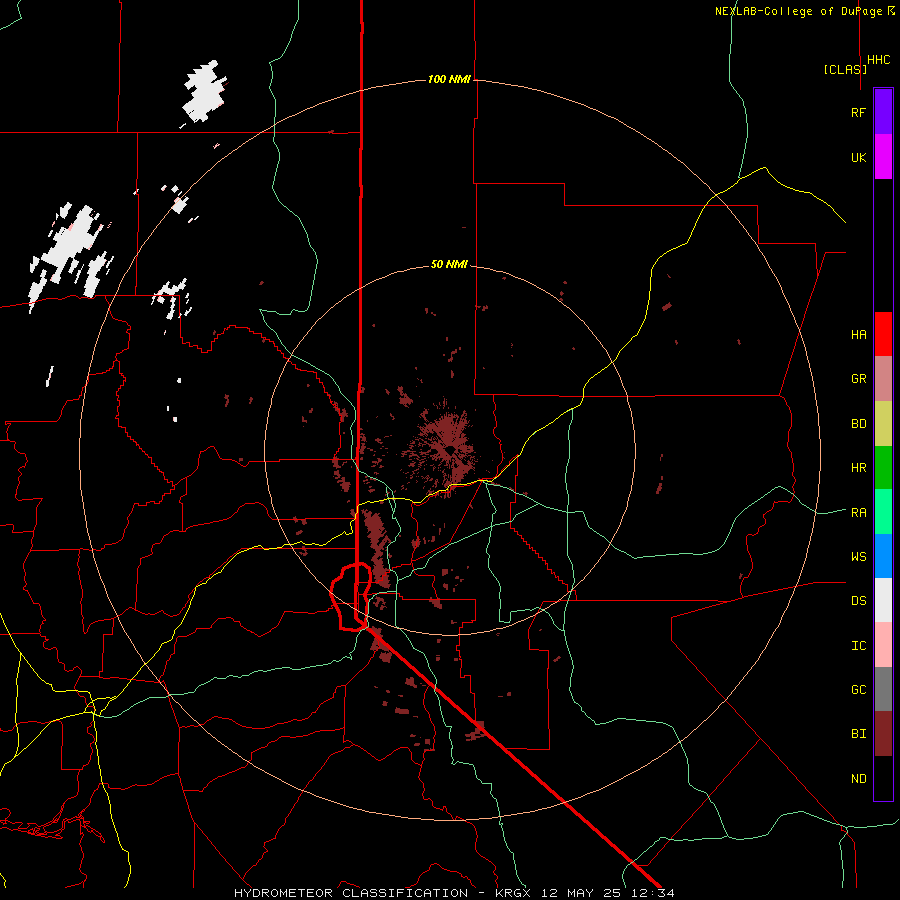Click the RF purple legend swatch
The height and width of the screenshot is (900, 900).
point(883,112)
